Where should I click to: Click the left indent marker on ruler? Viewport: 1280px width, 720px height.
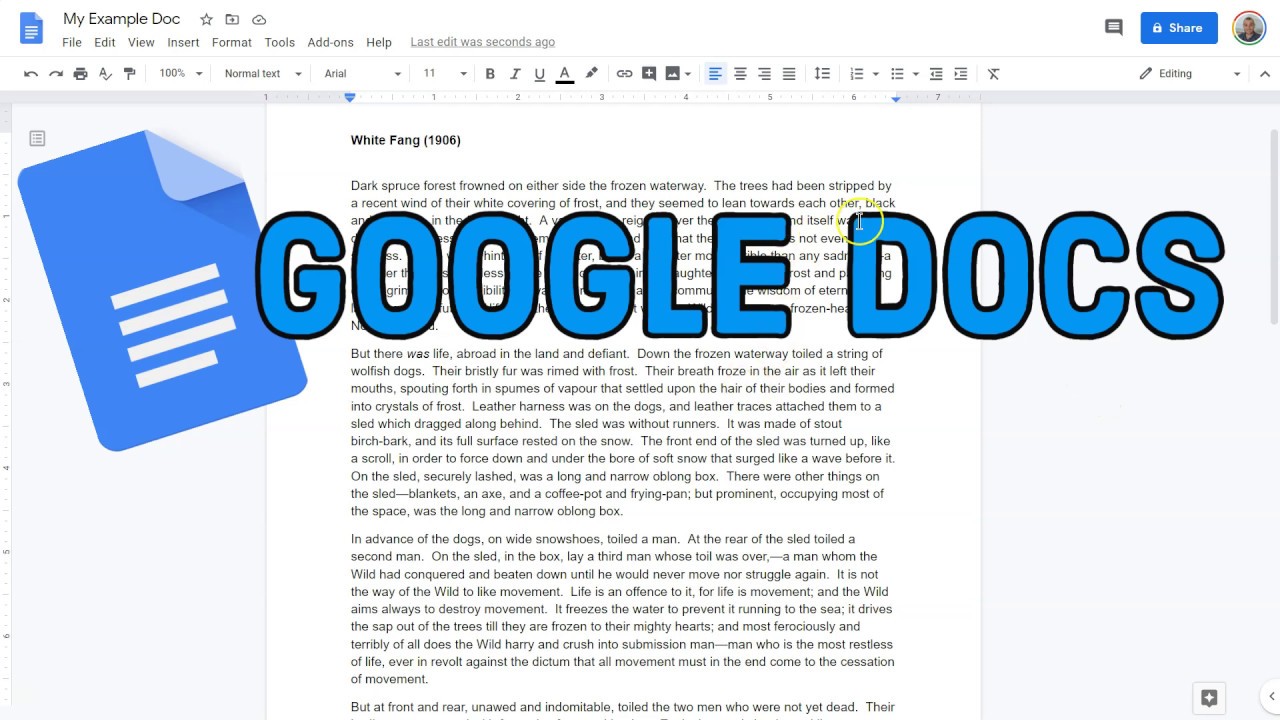pyautogui.click(x=350, y=98)
